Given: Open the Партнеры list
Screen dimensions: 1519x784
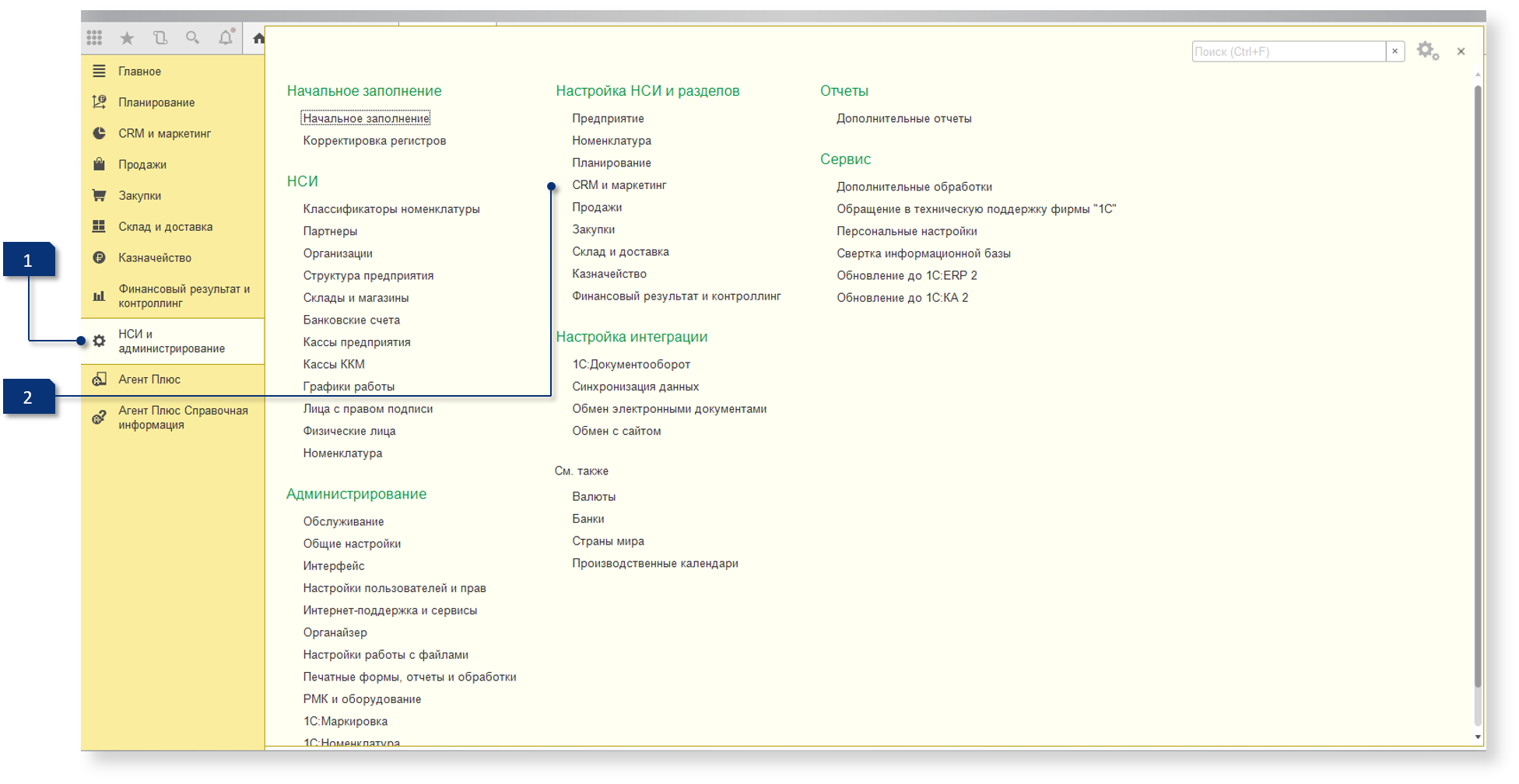Looking at the screenshot, I should tap(330, 231).
